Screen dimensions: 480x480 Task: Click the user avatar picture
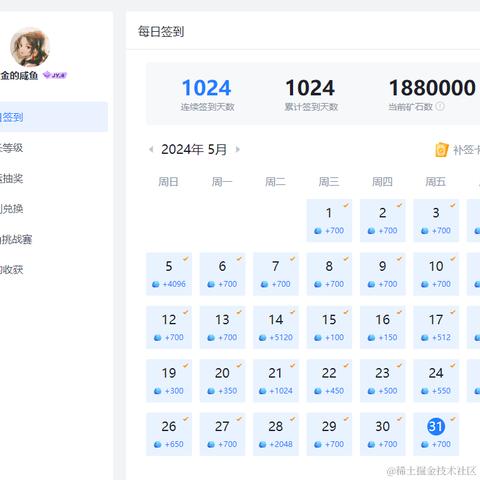30,47
